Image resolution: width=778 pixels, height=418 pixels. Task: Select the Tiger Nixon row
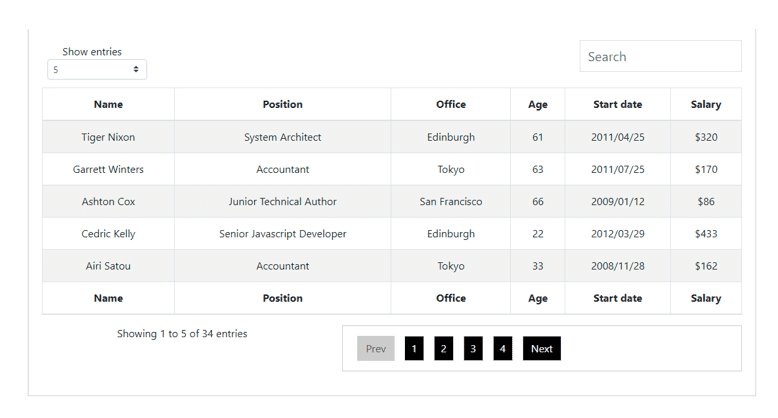[x=108, y=137]
